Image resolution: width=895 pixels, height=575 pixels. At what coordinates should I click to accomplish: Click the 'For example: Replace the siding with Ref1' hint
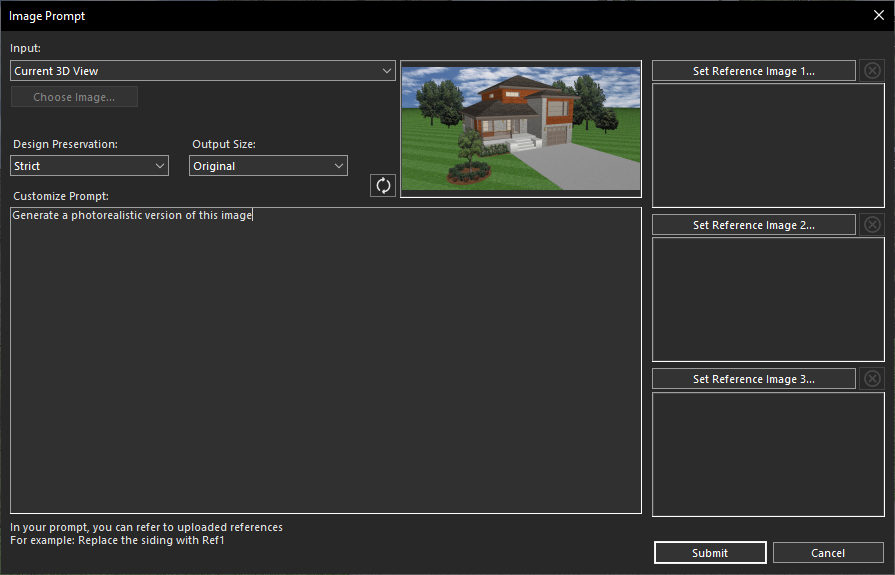[117, 540]
